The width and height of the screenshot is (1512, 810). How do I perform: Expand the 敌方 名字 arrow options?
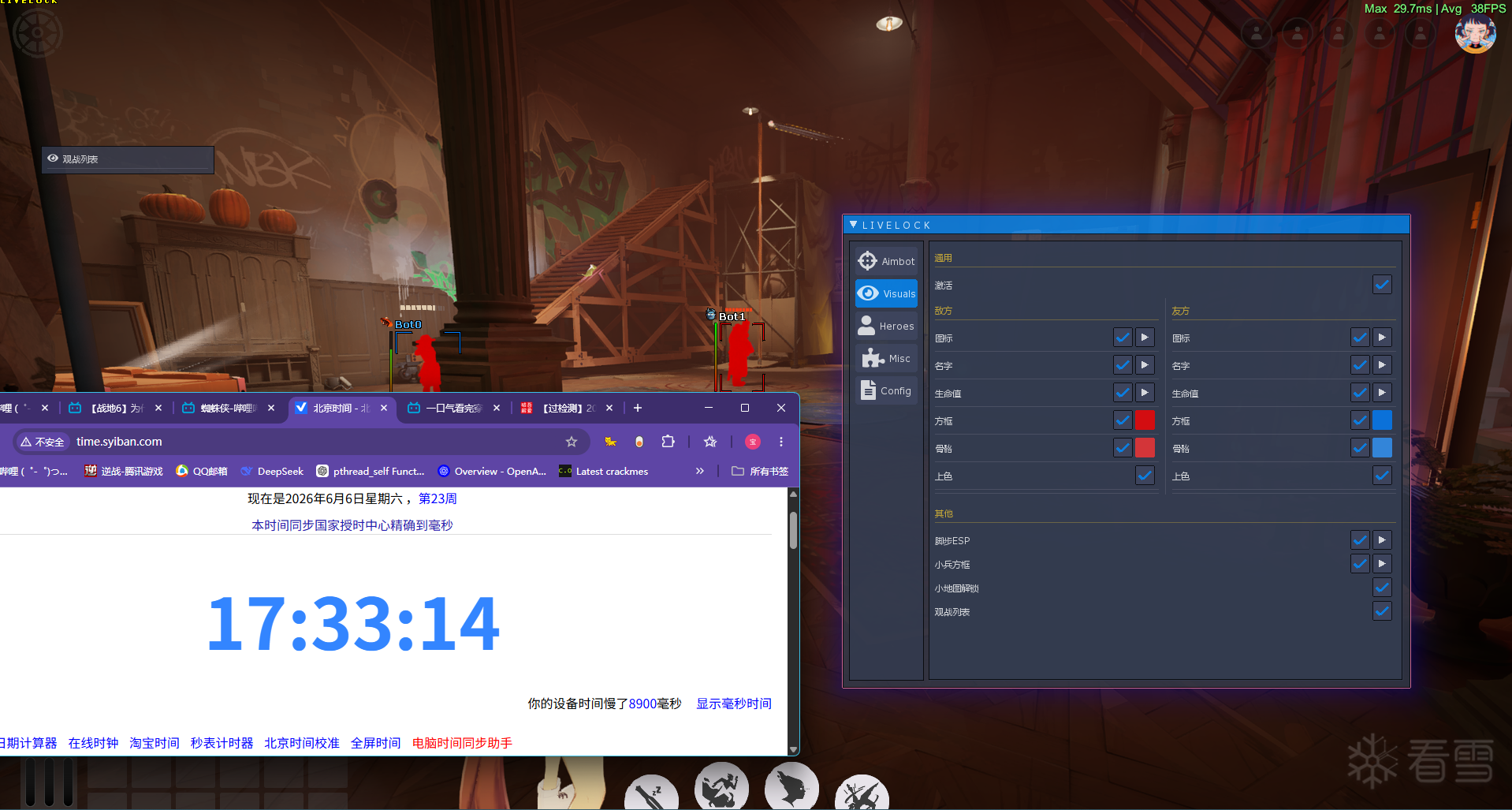(1145, 365)
